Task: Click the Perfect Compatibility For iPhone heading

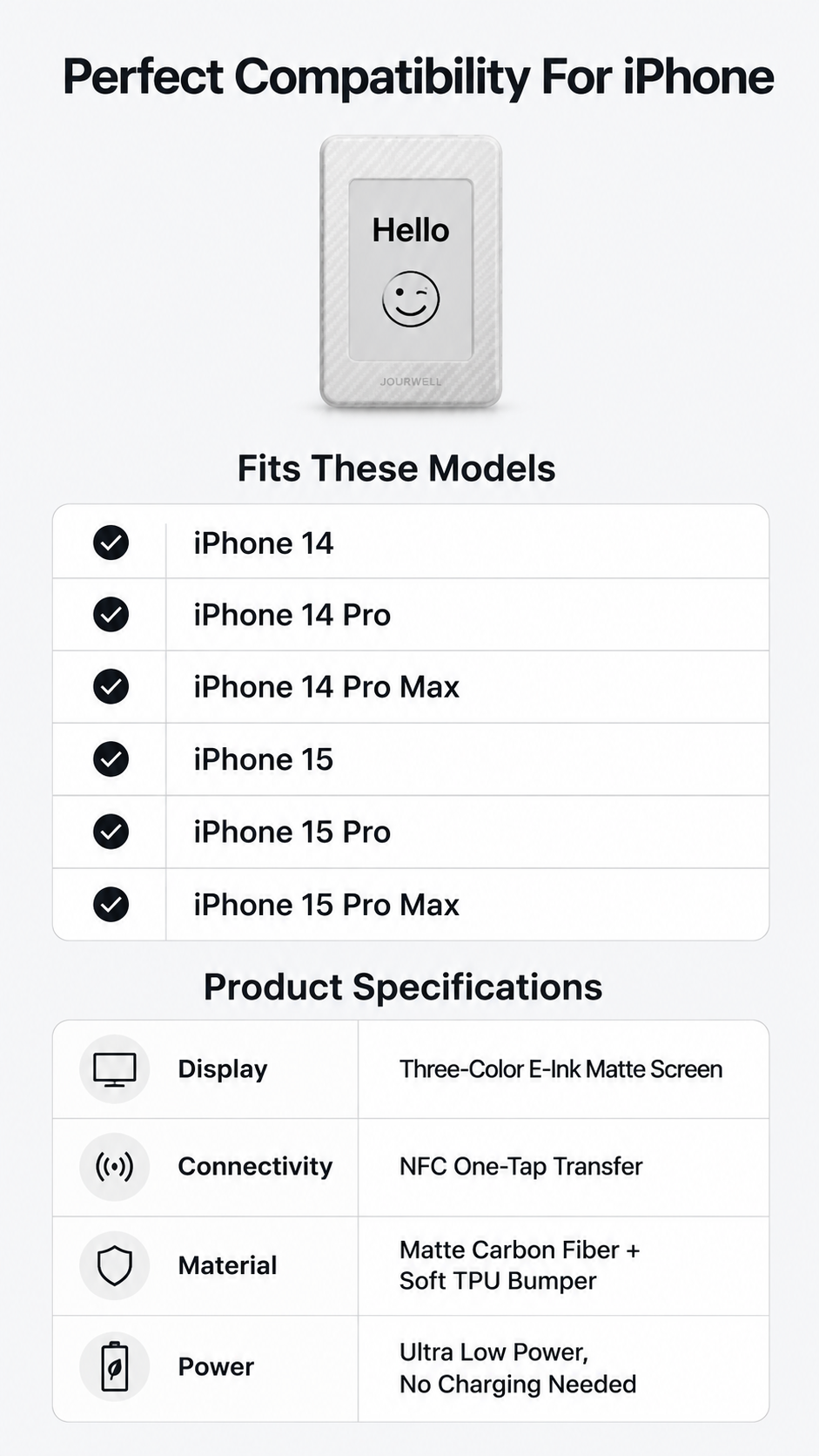Action: (418, 77)
